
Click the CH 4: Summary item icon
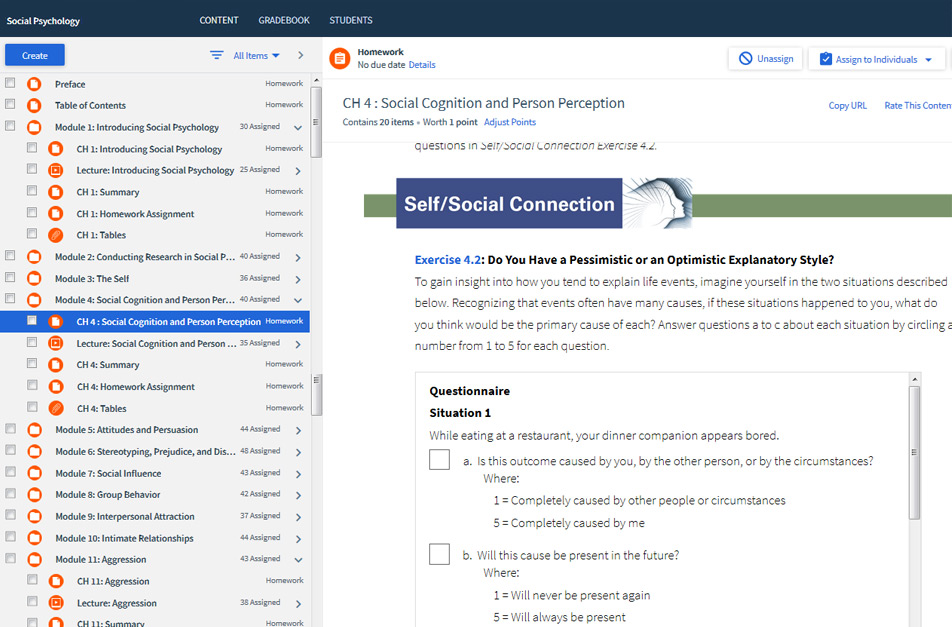pos(55,365)
